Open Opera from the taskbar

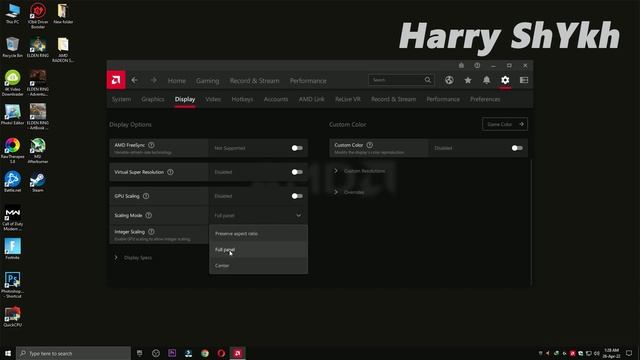click(221, 353)
